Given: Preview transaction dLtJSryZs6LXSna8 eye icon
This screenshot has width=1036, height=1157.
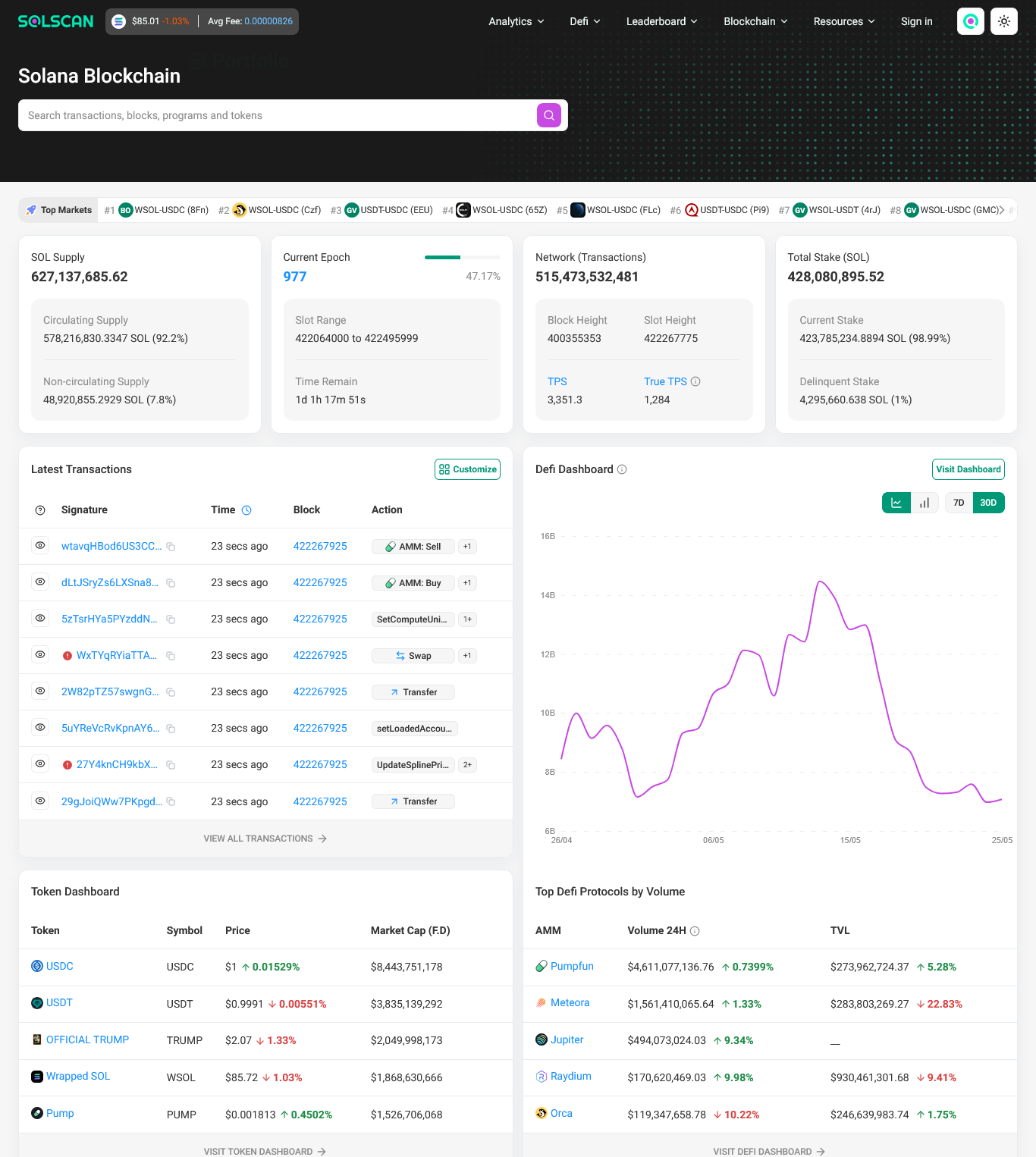Looking at the screenshot, I should coord(40,582).
